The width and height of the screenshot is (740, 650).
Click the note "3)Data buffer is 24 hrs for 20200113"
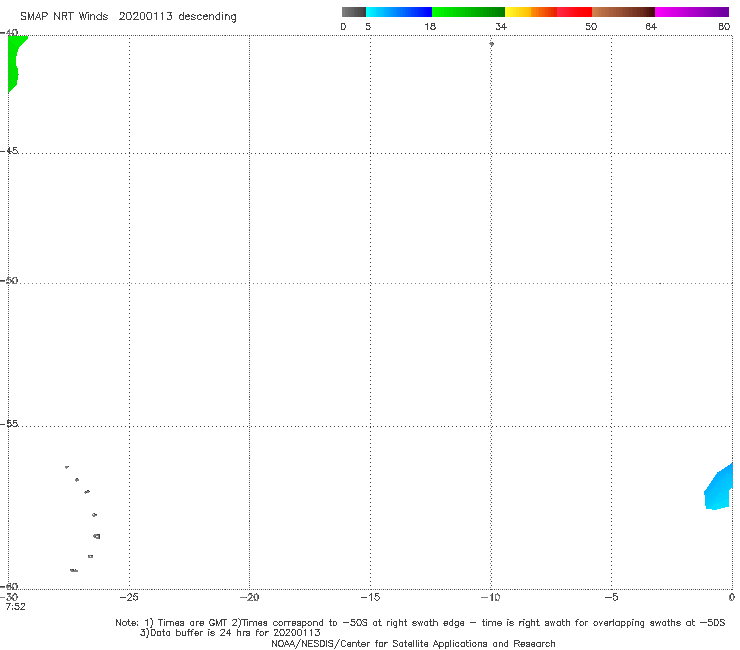[x=230, y=633]
